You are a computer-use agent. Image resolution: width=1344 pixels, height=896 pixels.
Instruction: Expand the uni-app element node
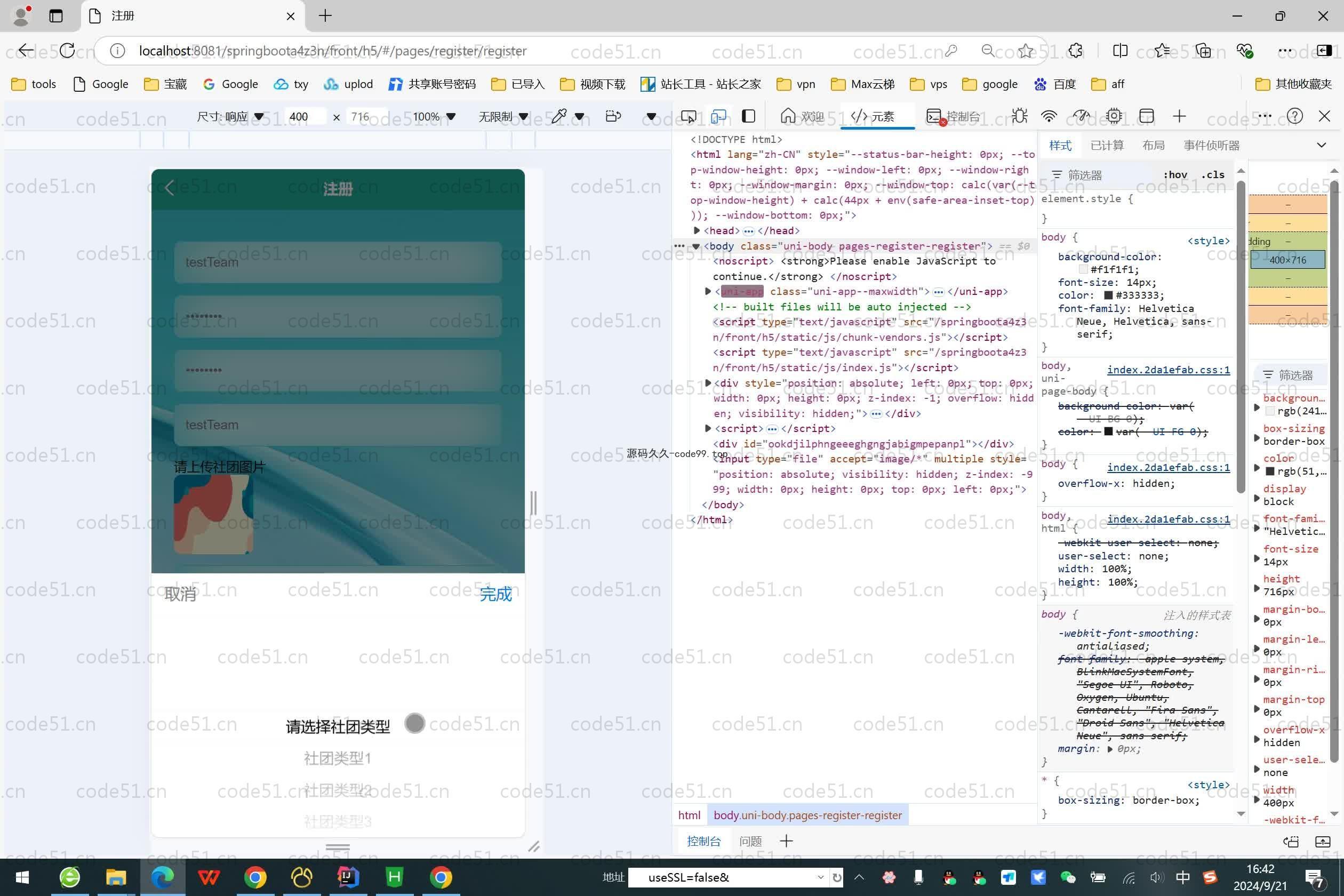pos(708,291)
